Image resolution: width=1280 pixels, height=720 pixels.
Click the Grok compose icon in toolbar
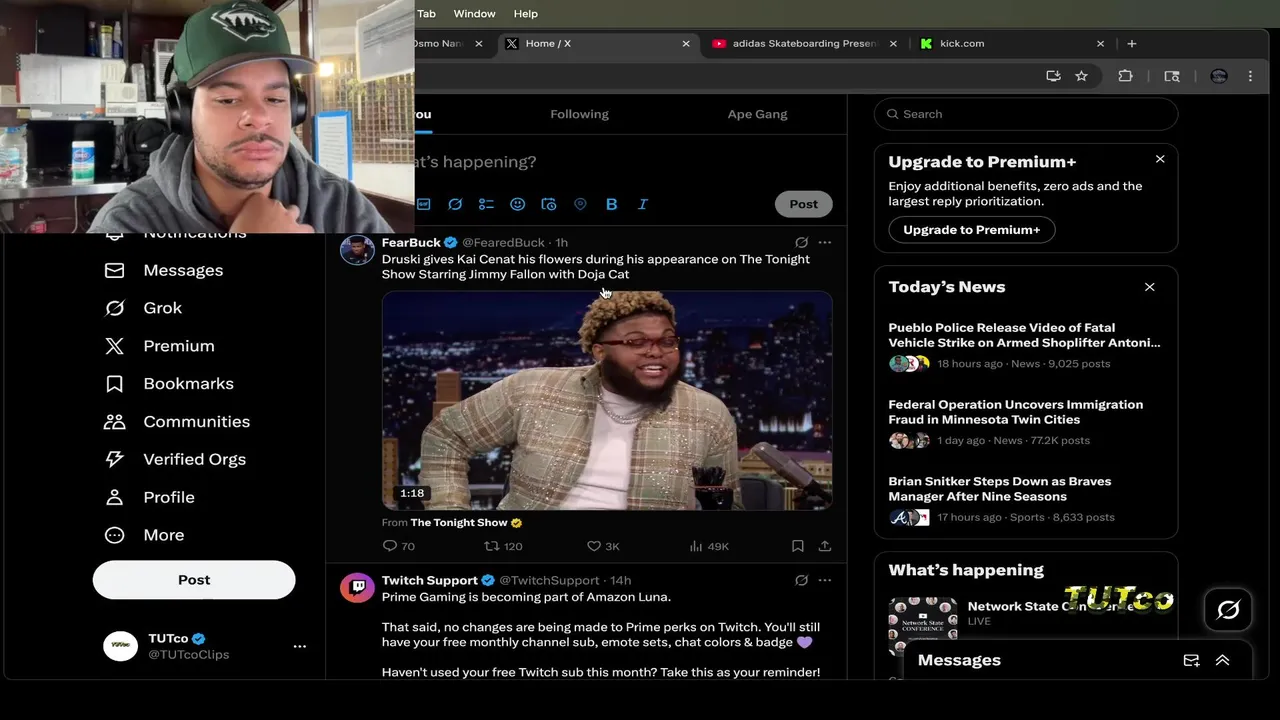[x=455, y=204]
